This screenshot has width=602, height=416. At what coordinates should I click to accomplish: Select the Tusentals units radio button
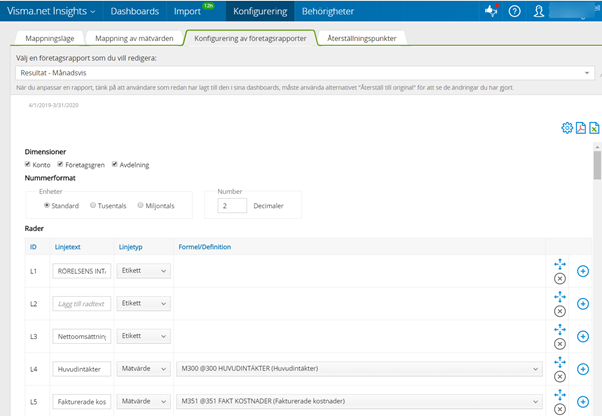point(93,205)
